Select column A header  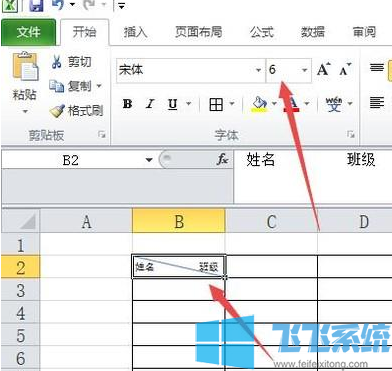point(86,221)
